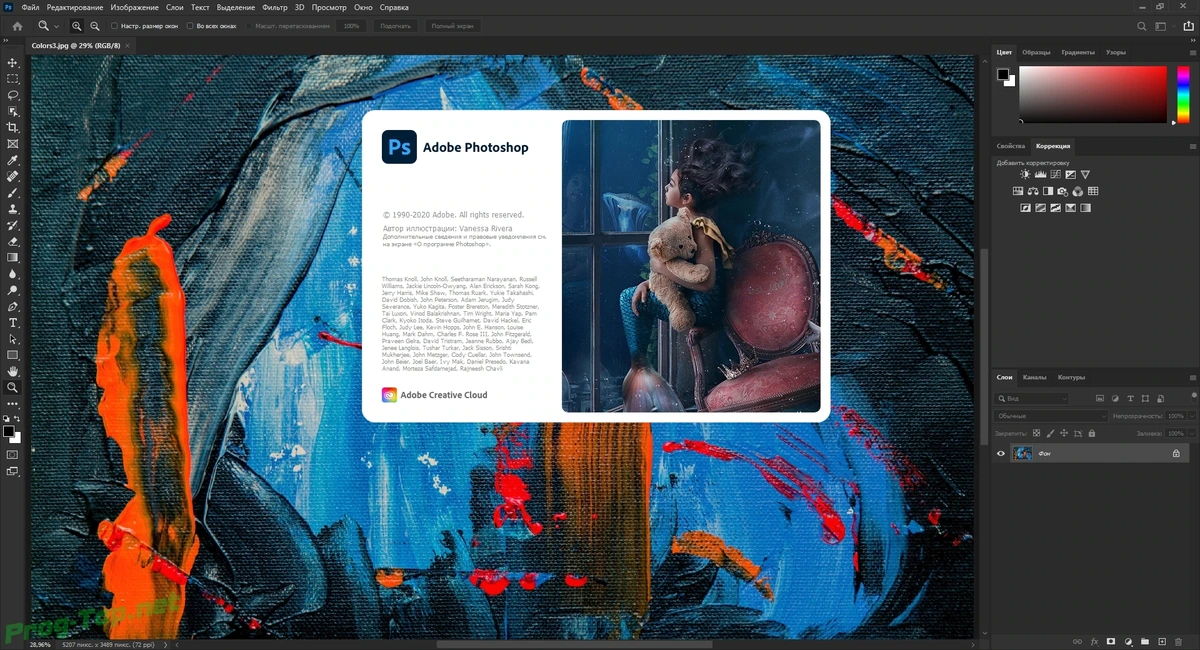
Task: Add a Curves adjustment
Action: 1055,174
